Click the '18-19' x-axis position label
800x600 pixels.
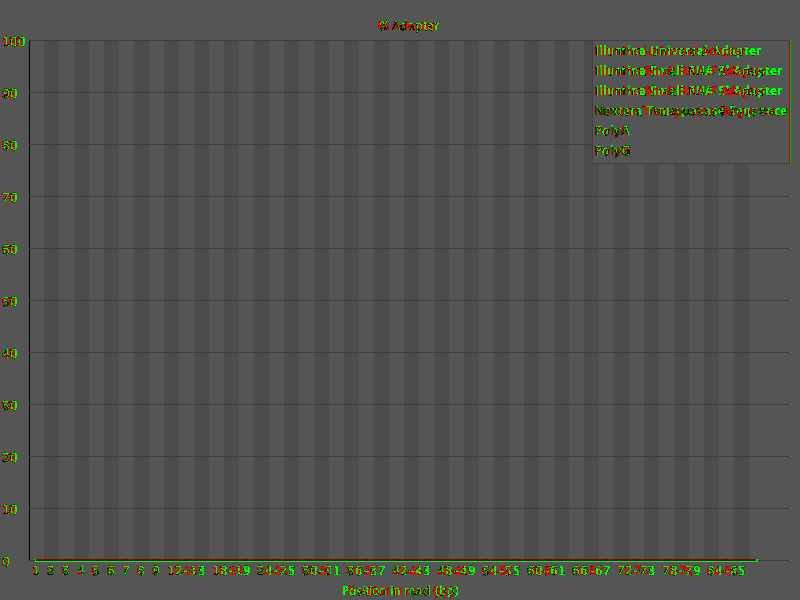click(231, 570)
